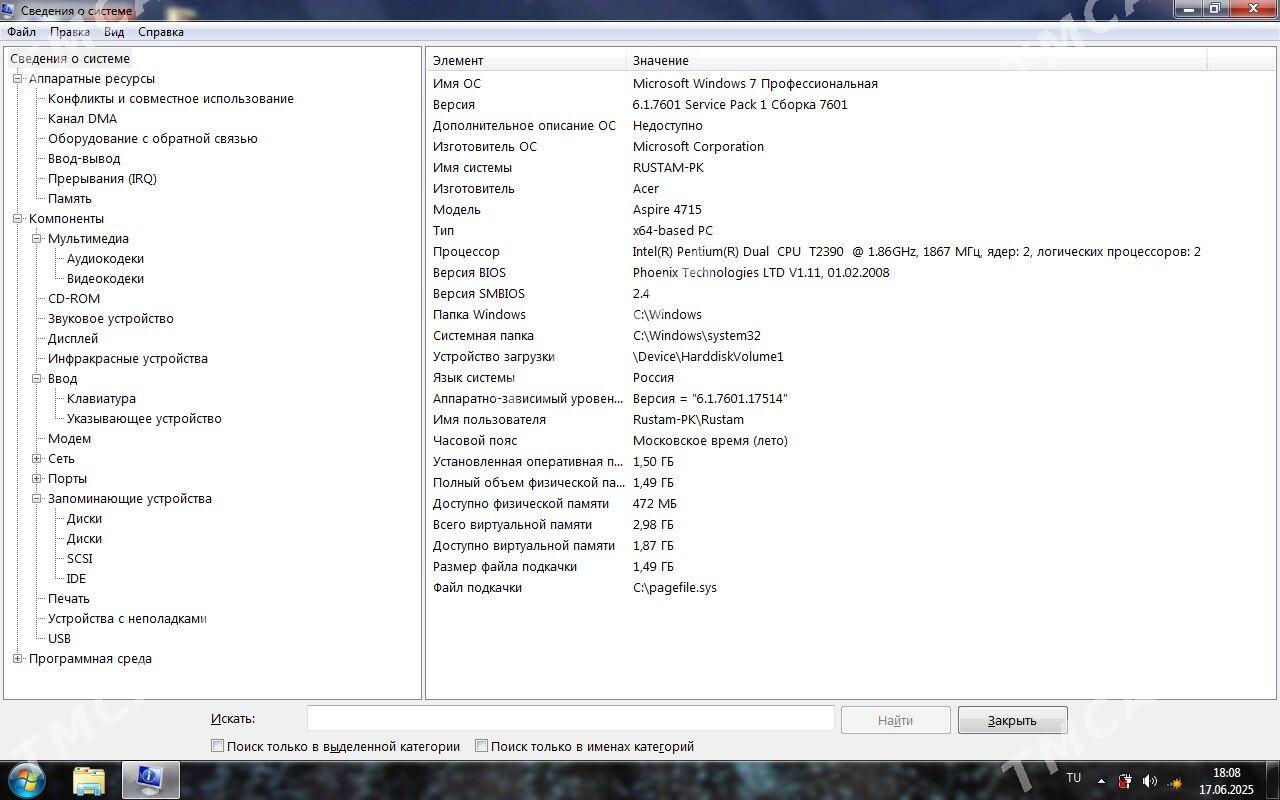Click the battery power tray icon
The height and width of the screenshot is (800, 1280).
pyautogui.click(x=1125, y=780)
